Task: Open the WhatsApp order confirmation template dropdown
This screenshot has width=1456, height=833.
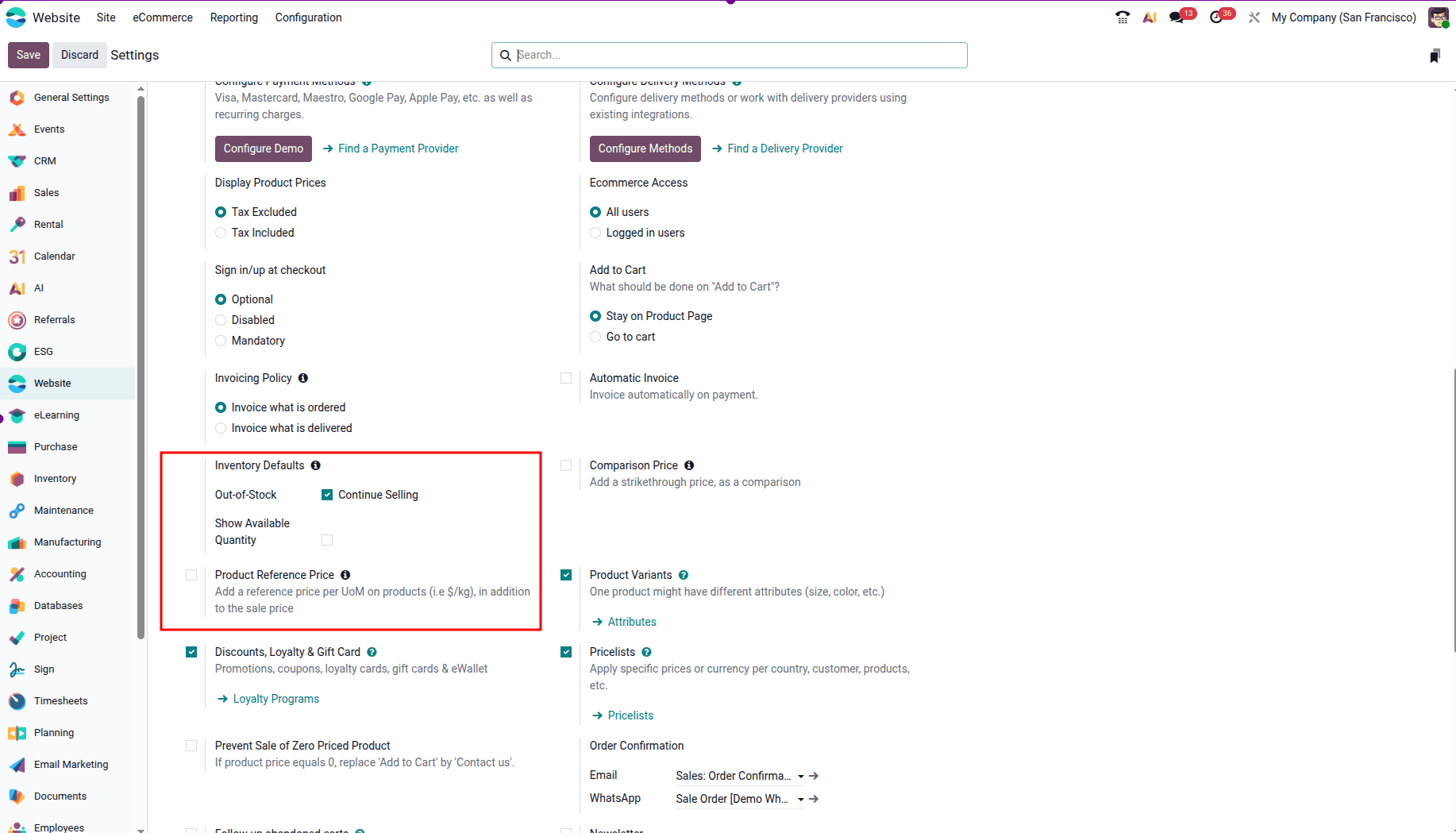Action: coord(740,799)
